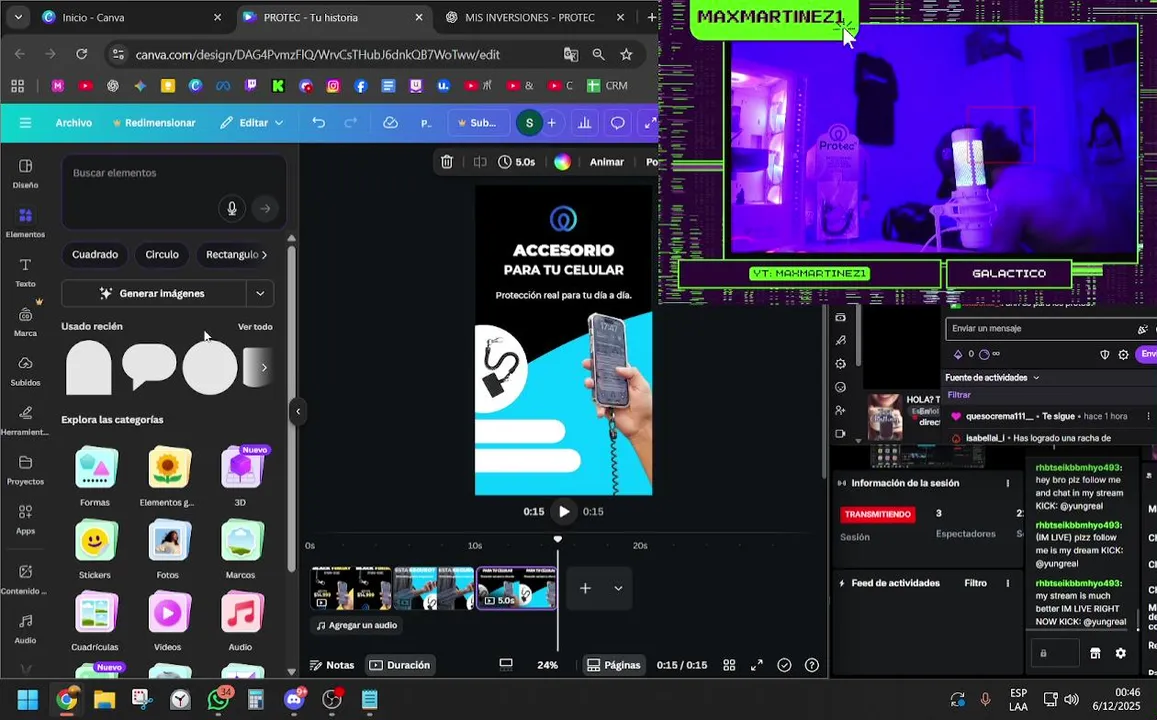Open the color picker swatch in toolbar
This screenshot has height=720, width=1157.
click(x=562, y=162)
